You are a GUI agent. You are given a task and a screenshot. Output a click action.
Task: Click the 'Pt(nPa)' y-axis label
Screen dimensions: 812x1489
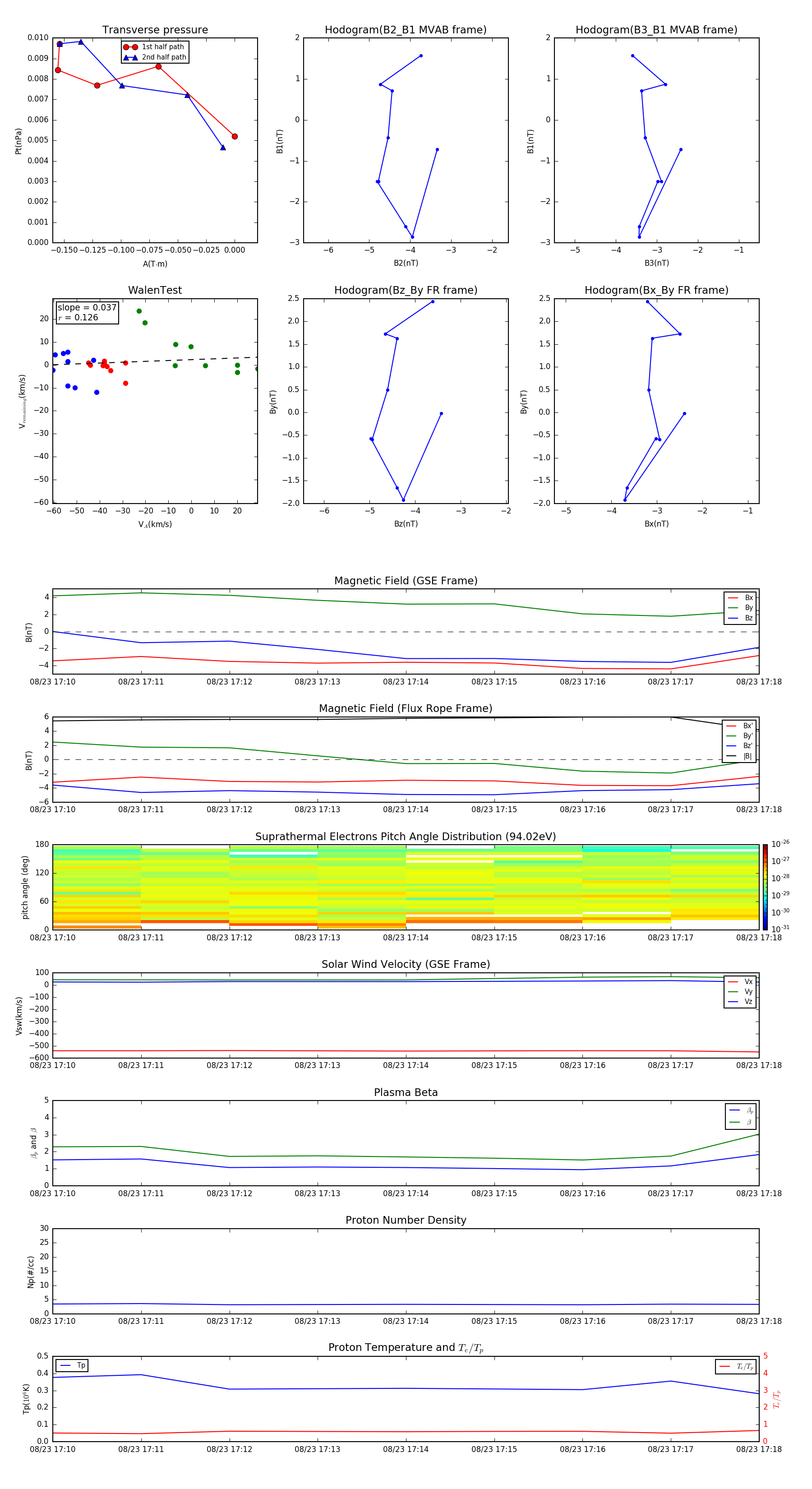click(x=18, y=141)
